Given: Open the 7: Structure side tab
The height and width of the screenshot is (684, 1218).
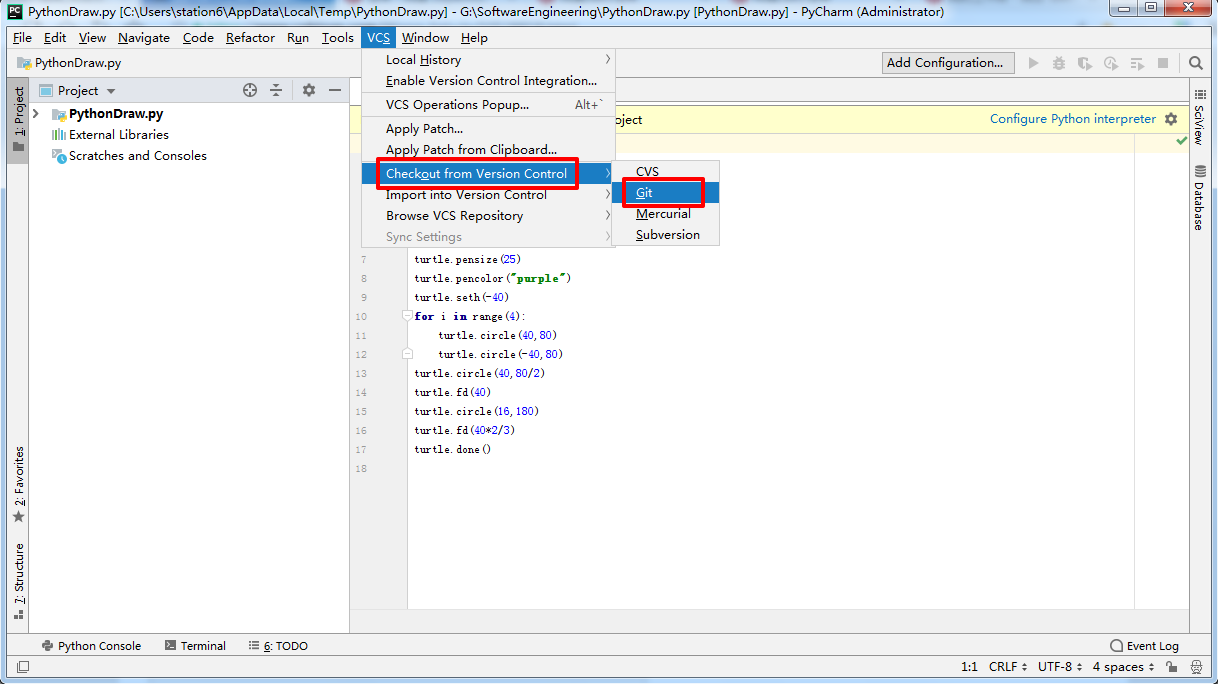Looking at the screenshot, I should tap(18, 582).
